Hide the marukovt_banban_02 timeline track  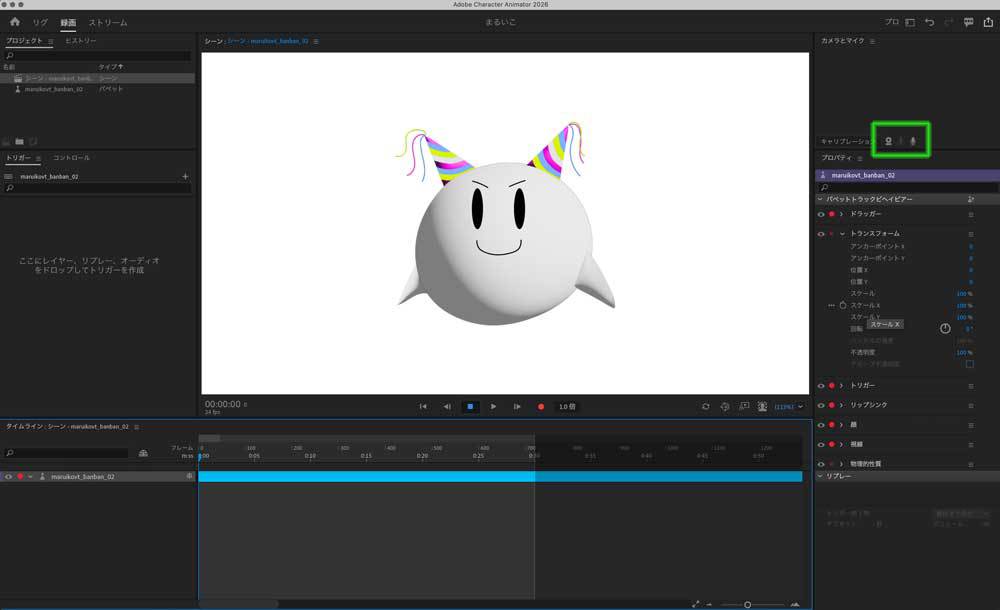tap(10, 476)
